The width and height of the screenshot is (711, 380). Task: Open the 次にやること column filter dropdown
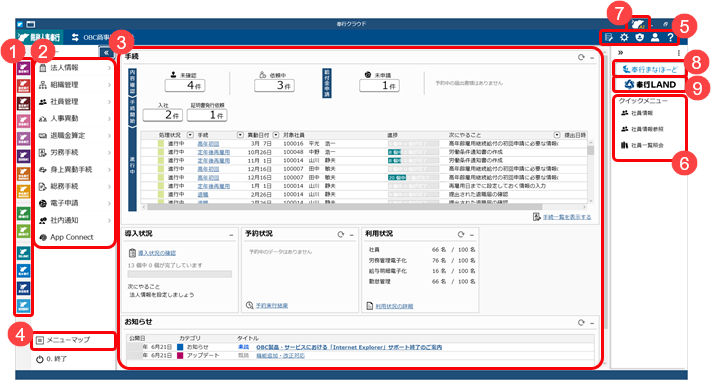557,135
